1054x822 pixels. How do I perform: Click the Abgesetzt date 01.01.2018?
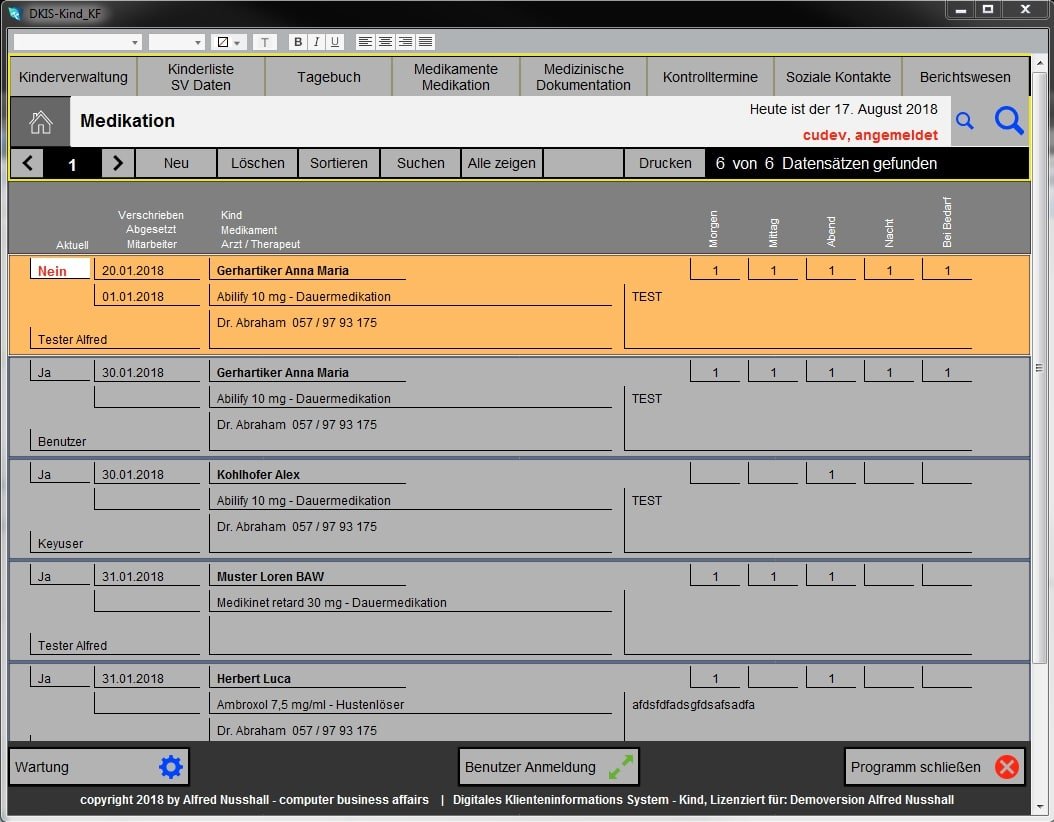click(x=147, y=296)
